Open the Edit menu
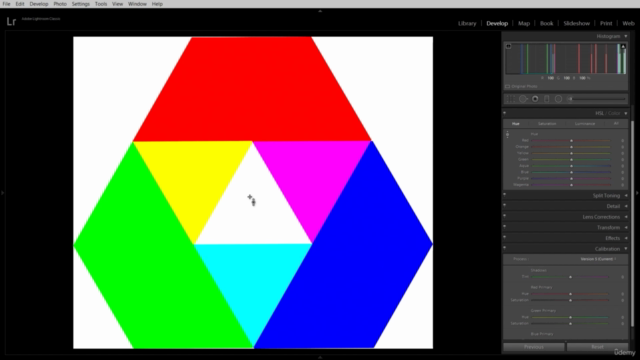Screen dimensions: 640x360 tap(20, 4)
